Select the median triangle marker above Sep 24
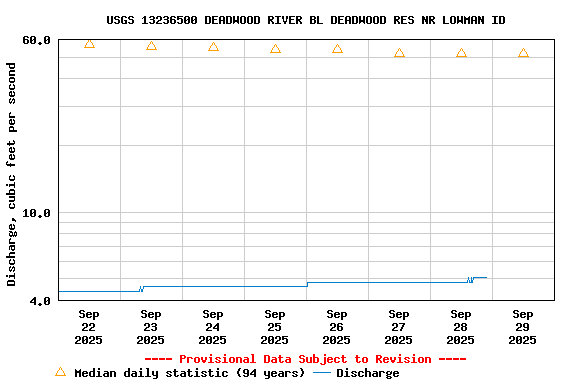The width and height of the screenshot is (576, 384). tap(213, 47)
